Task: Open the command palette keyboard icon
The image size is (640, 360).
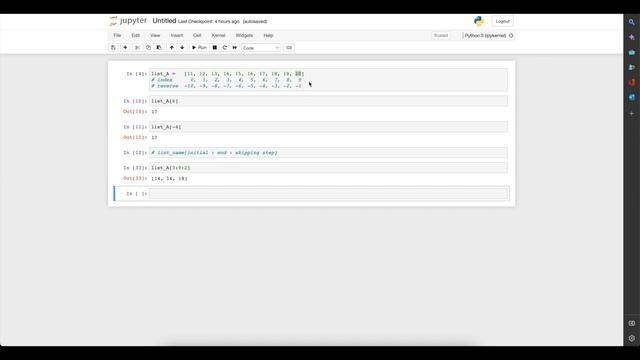Action: tap(289, 48)
